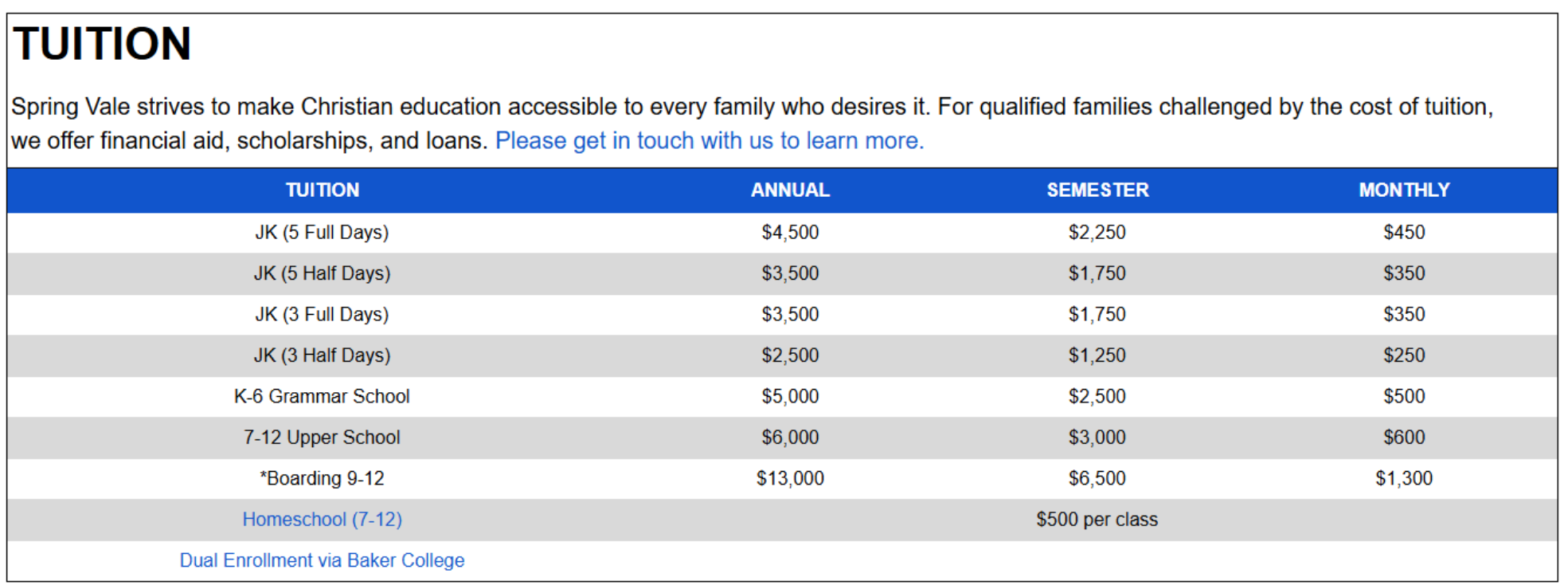Click the large TUITION page heading
Viewport: 1568px width, 585px height.
[102, 44]
